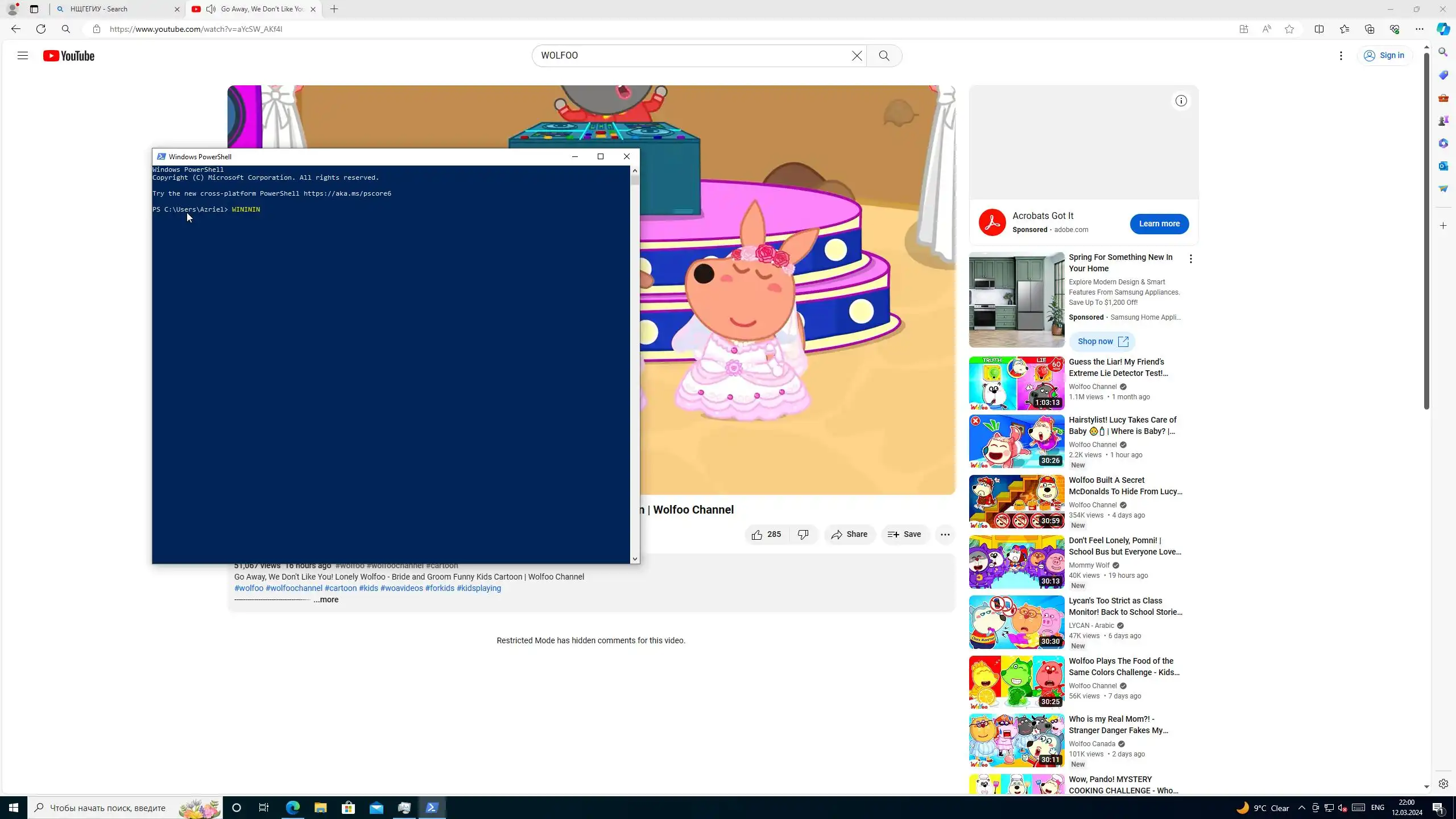The height and width of the screenshot is (819, 1456).
Task: Click the Learn more ad button
Action: 1159,224
